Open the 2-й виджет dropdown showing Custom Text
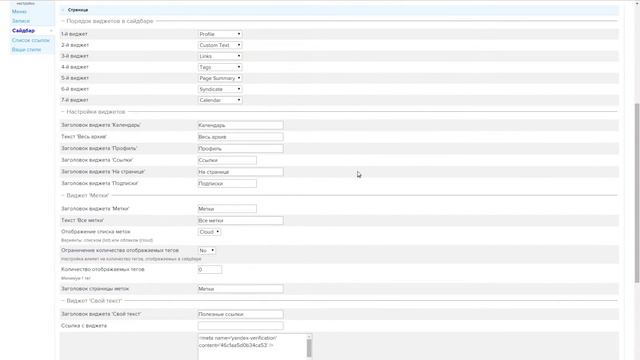Screen dimensions: 640x360 pos(220,45)
